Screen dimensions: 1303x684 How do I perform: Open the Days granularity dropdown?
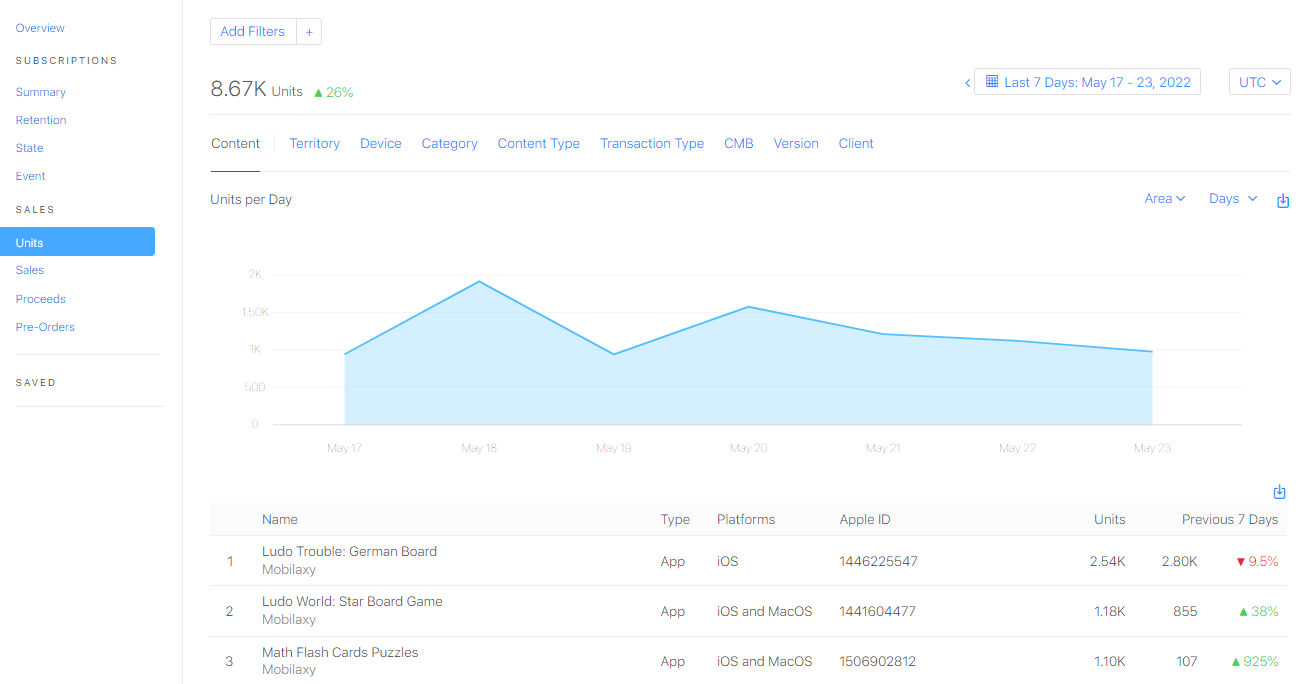(x=1232, y=198)
